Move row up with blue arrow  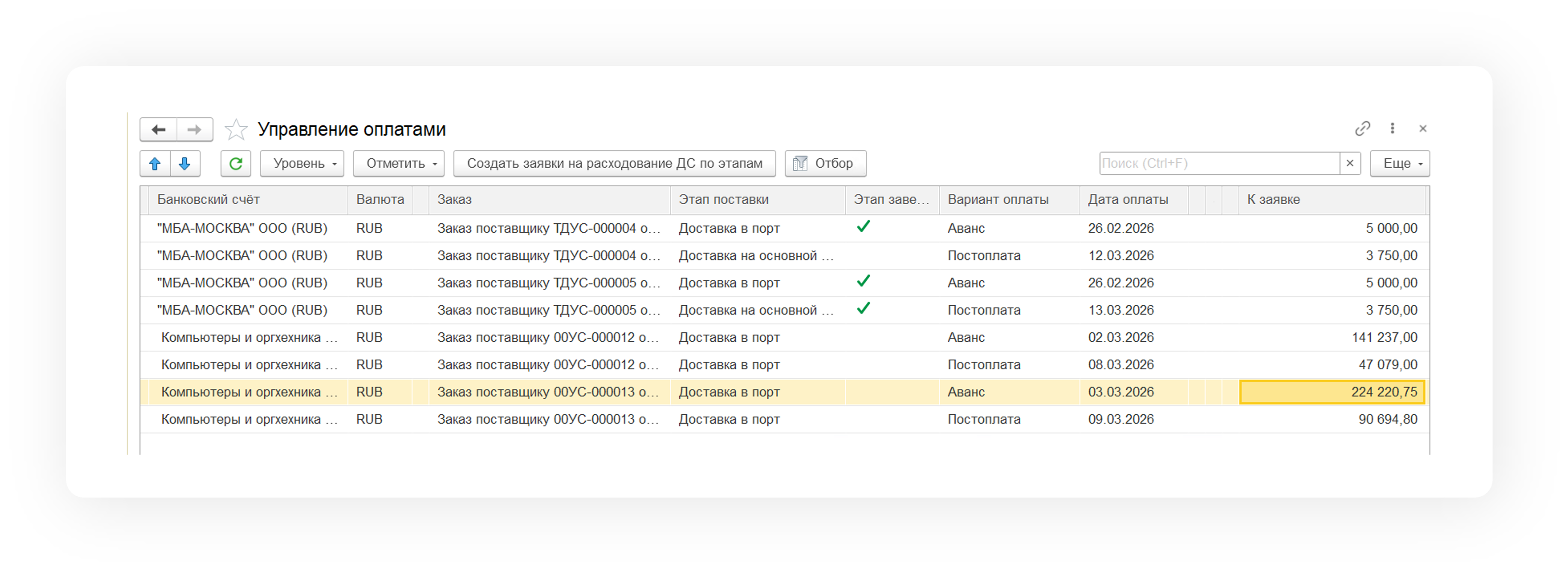[155, 164]
